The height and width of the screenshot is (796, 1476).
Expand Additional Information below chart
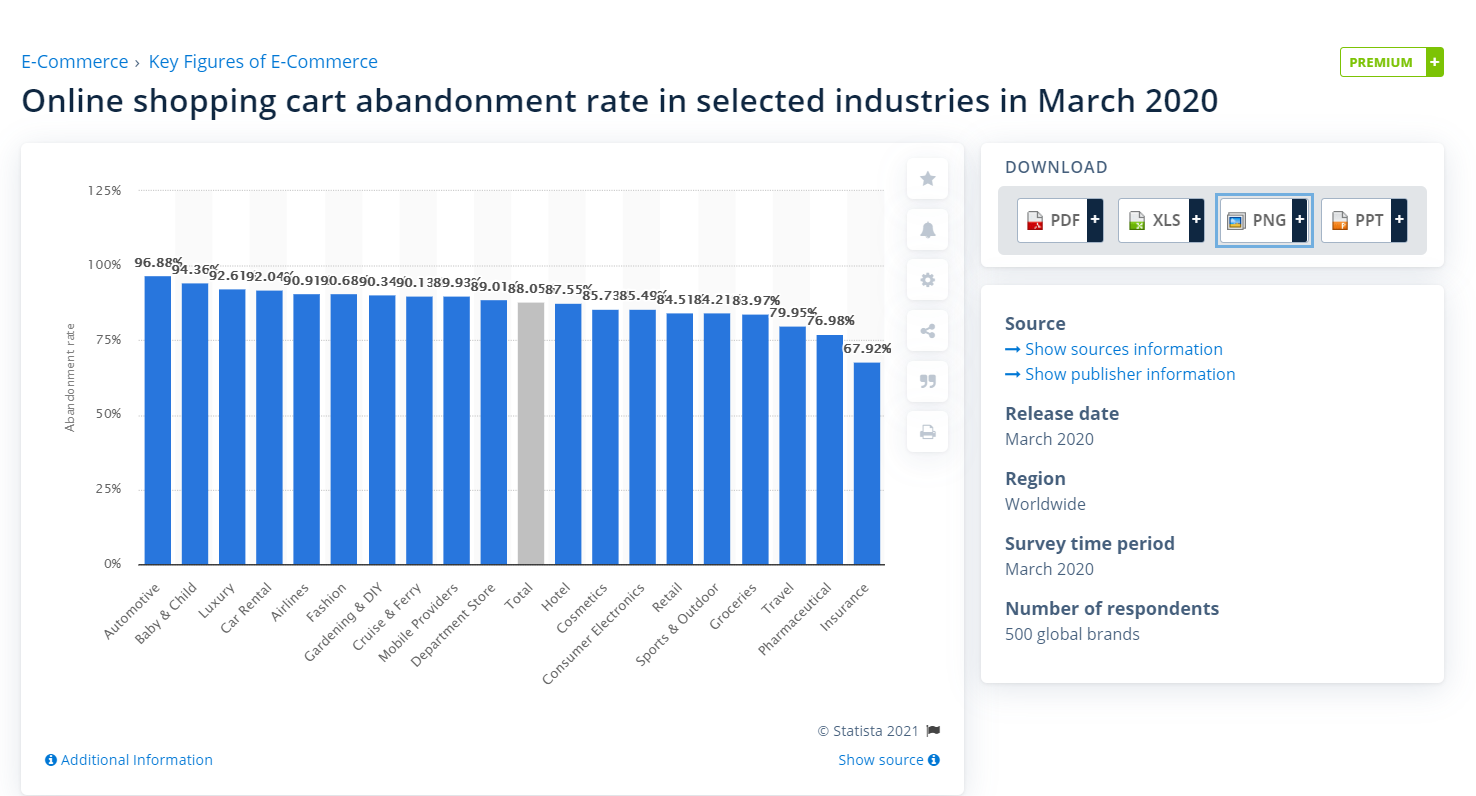coord(129,760)
